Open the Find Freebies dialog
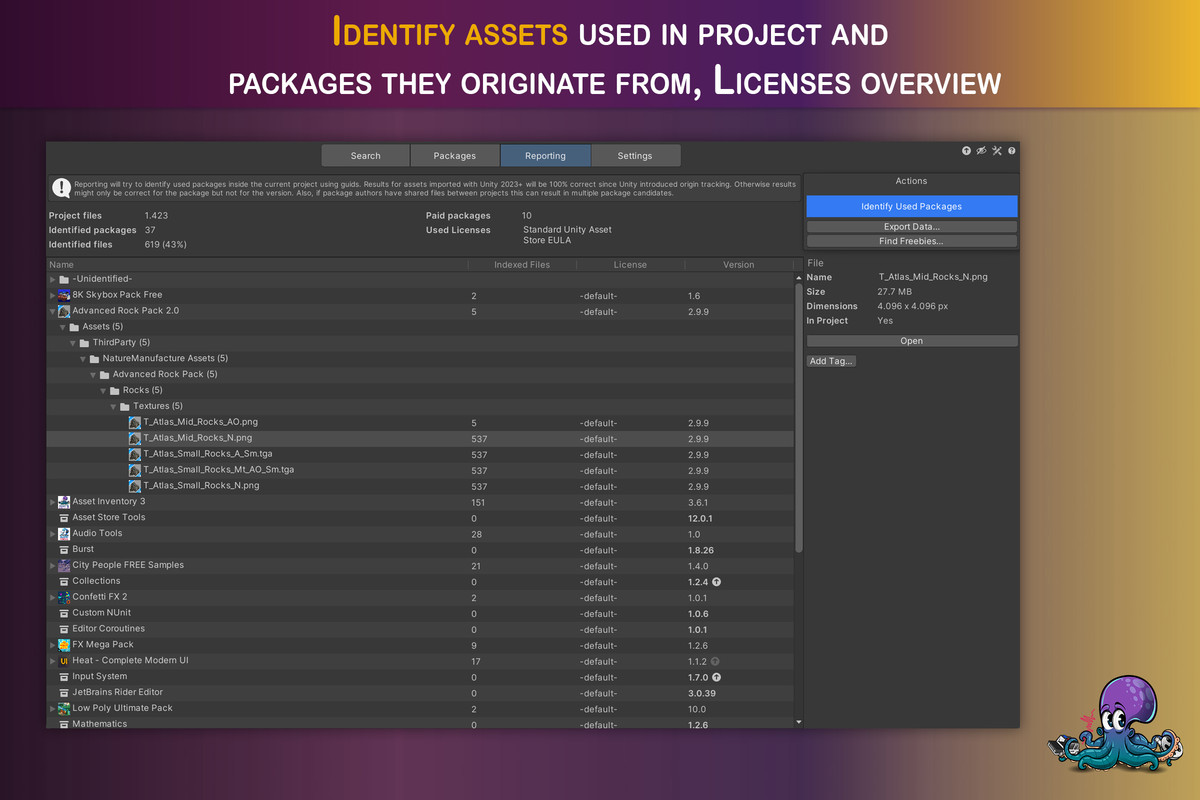 [911, 240]
